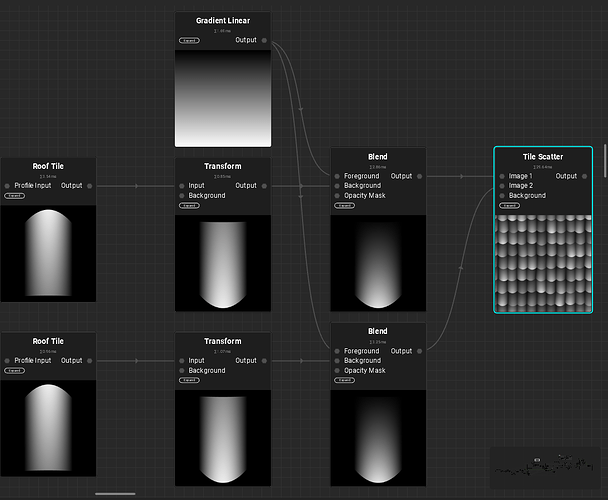The height and width of the screenshot is (500, 608).
Task: Click the top Transform node's Background port
Action: point(182,196)
